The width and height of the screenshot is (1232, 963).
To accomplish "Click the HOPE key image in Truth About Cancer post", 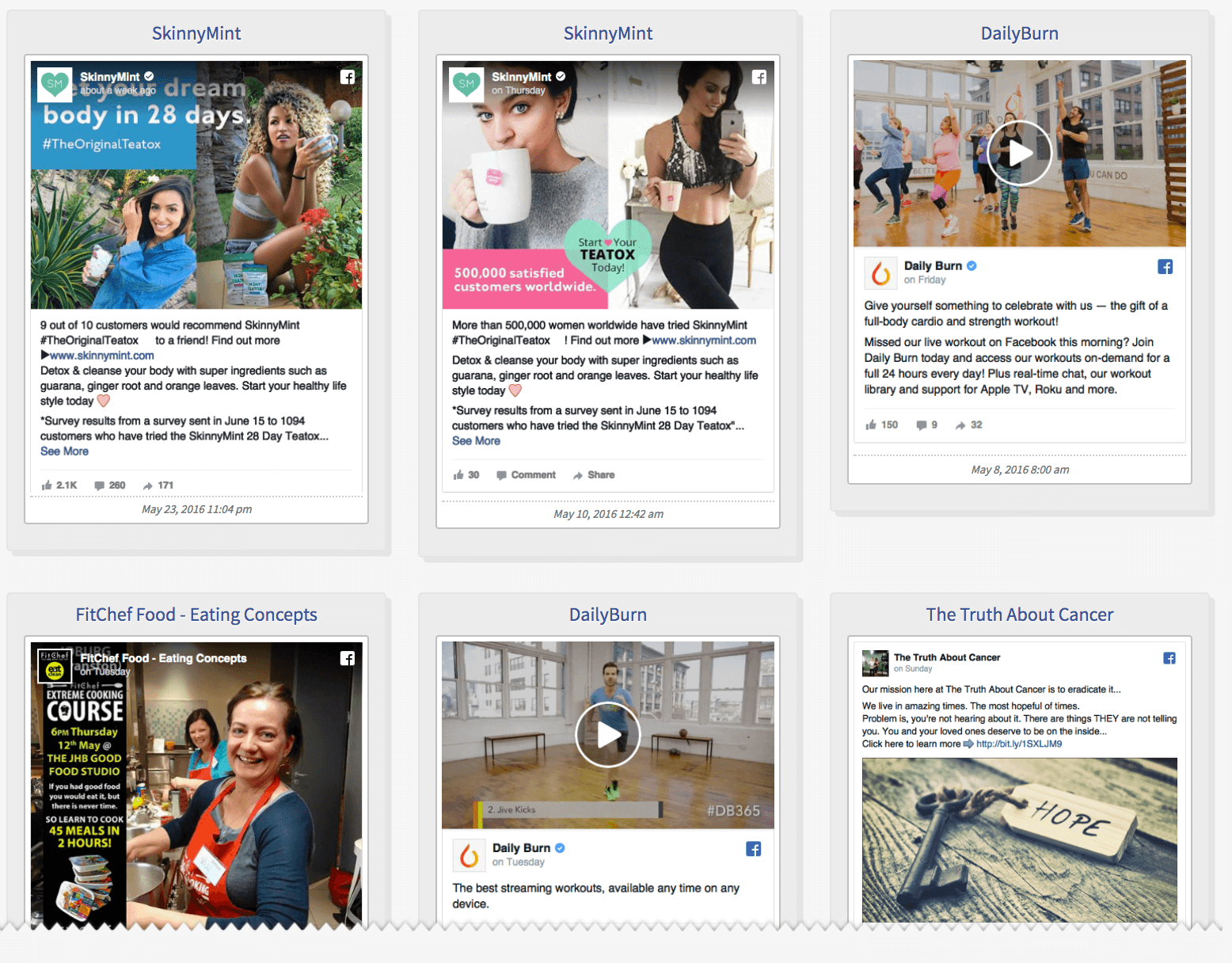I will [x=1019, y=841].
